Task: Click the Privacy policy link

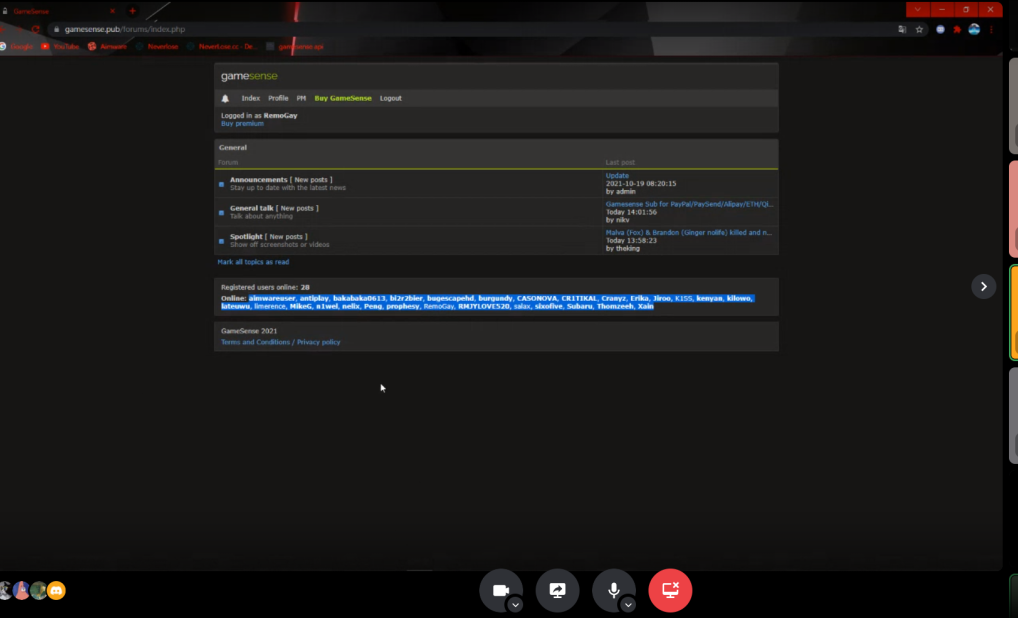Action: click(x=318, y=342)
